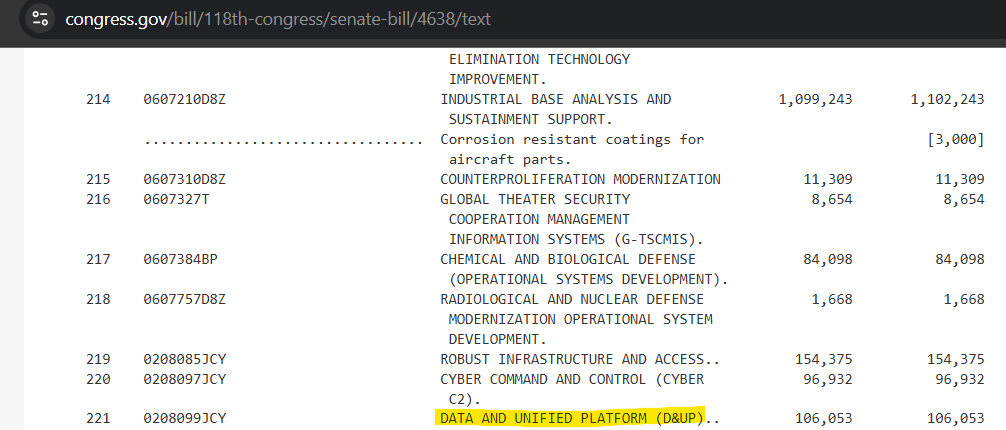Viewport: 1006px width, 430px height.
Task: Select line number 218
Action: click(x=98, y=299)
